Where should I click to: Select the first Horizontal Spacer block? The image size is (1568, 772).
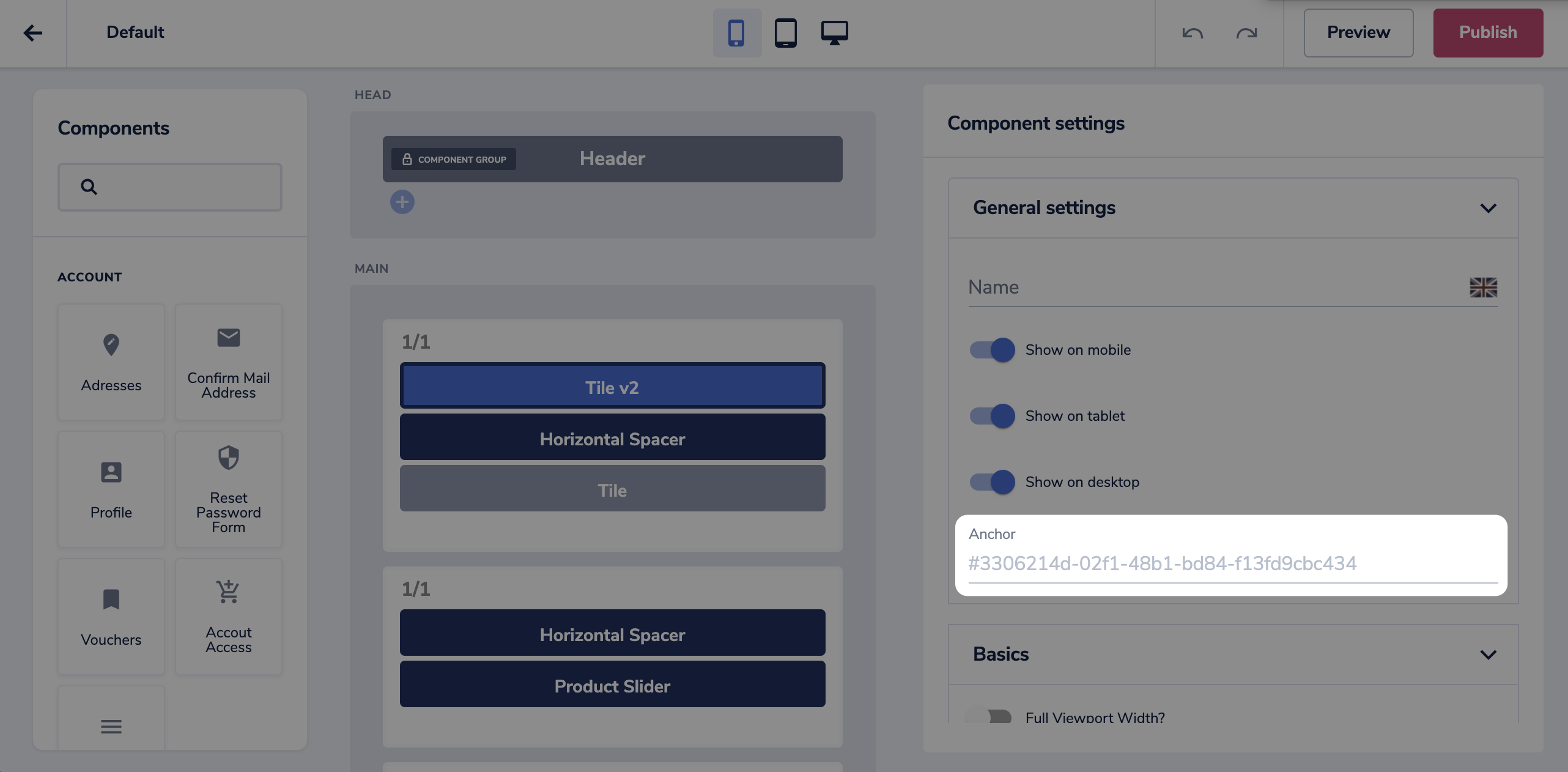point(612,437)
